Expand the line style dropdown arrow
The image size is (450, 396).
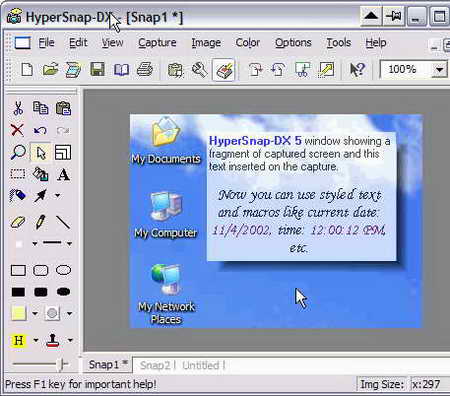[x=69, y=244]
